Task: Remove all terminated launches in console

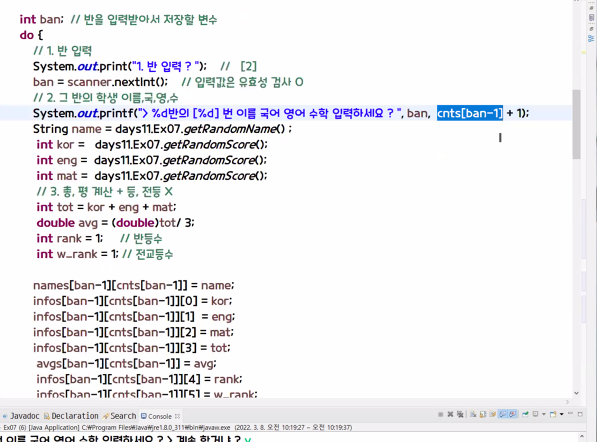Action: [x=460, y=414]
